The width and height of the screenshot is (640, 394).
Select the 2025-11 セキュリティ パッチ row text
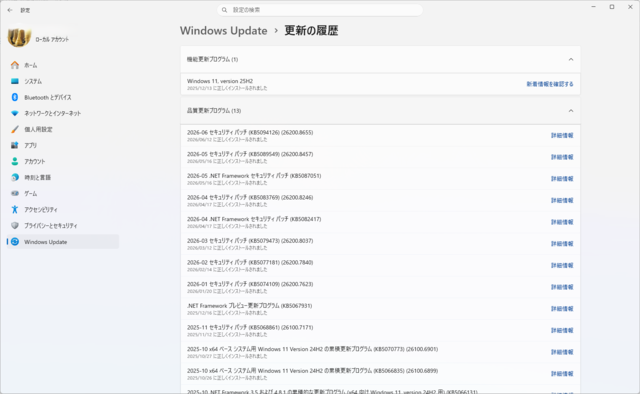tap(250, 327)
